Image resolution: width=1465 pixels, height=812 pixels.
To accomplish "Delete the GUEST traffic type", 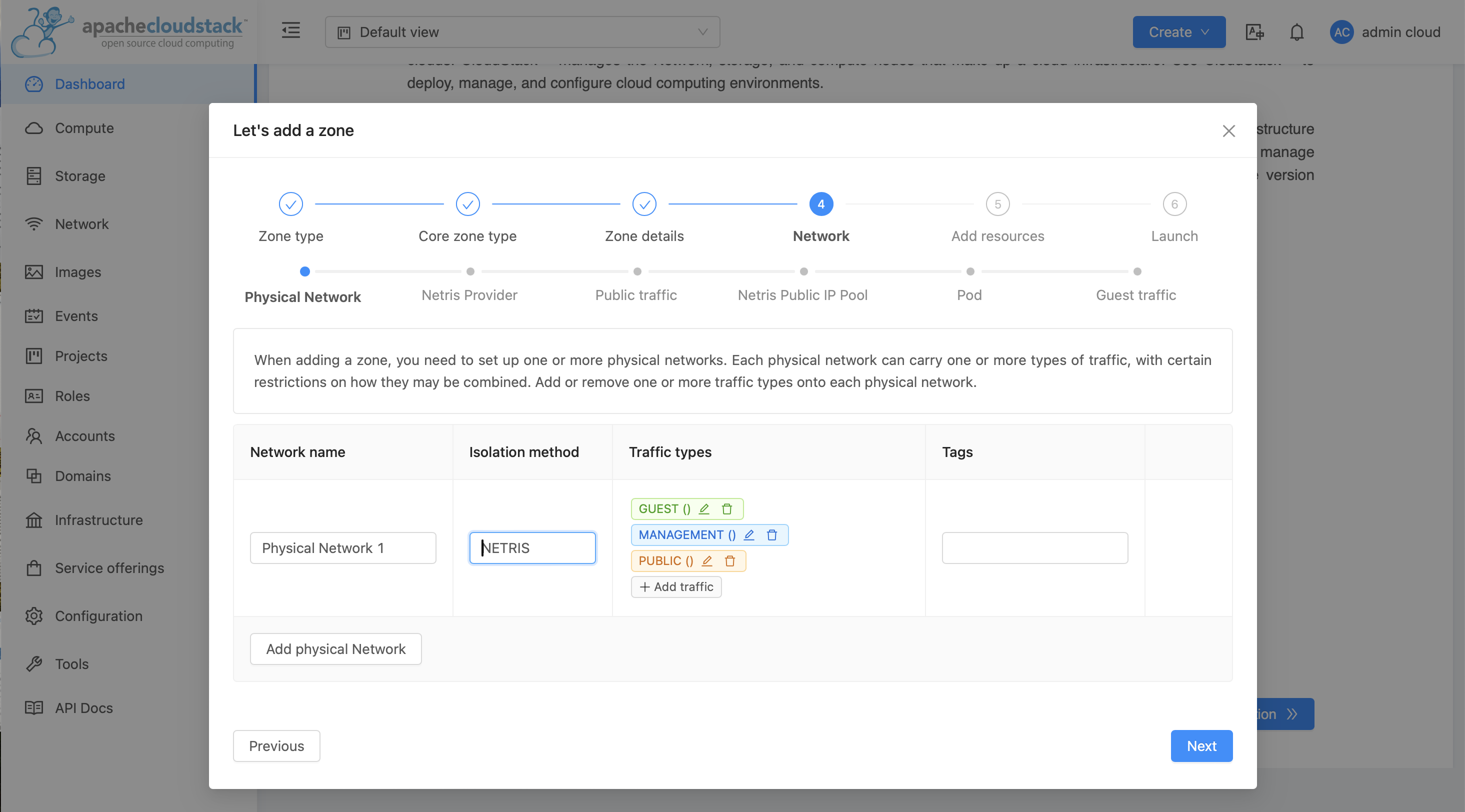I will coord(727,509).
